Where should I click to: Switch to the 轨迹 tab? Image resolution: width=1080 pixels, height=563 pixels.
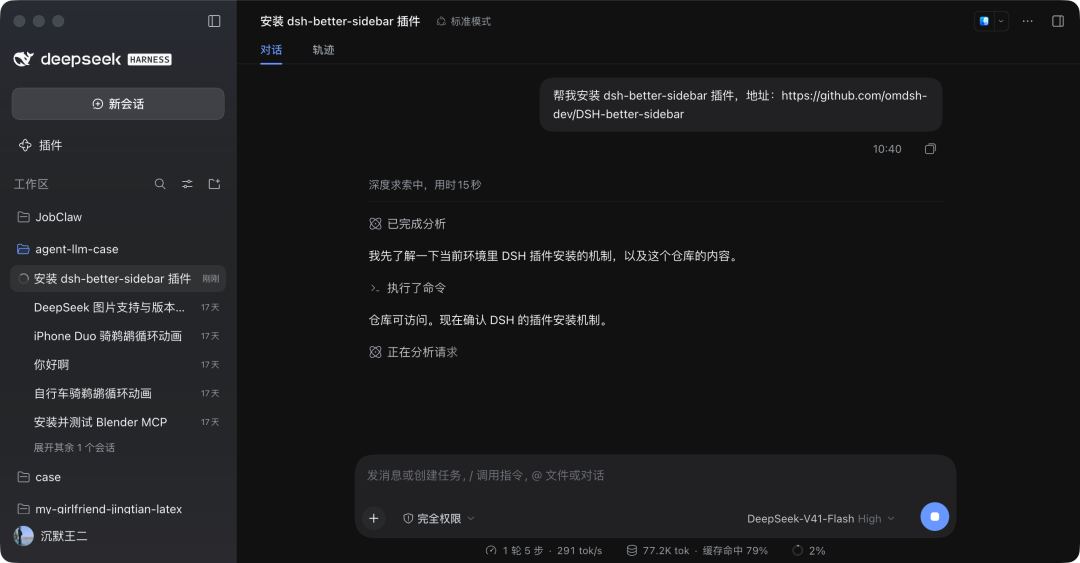click(323, 50)
